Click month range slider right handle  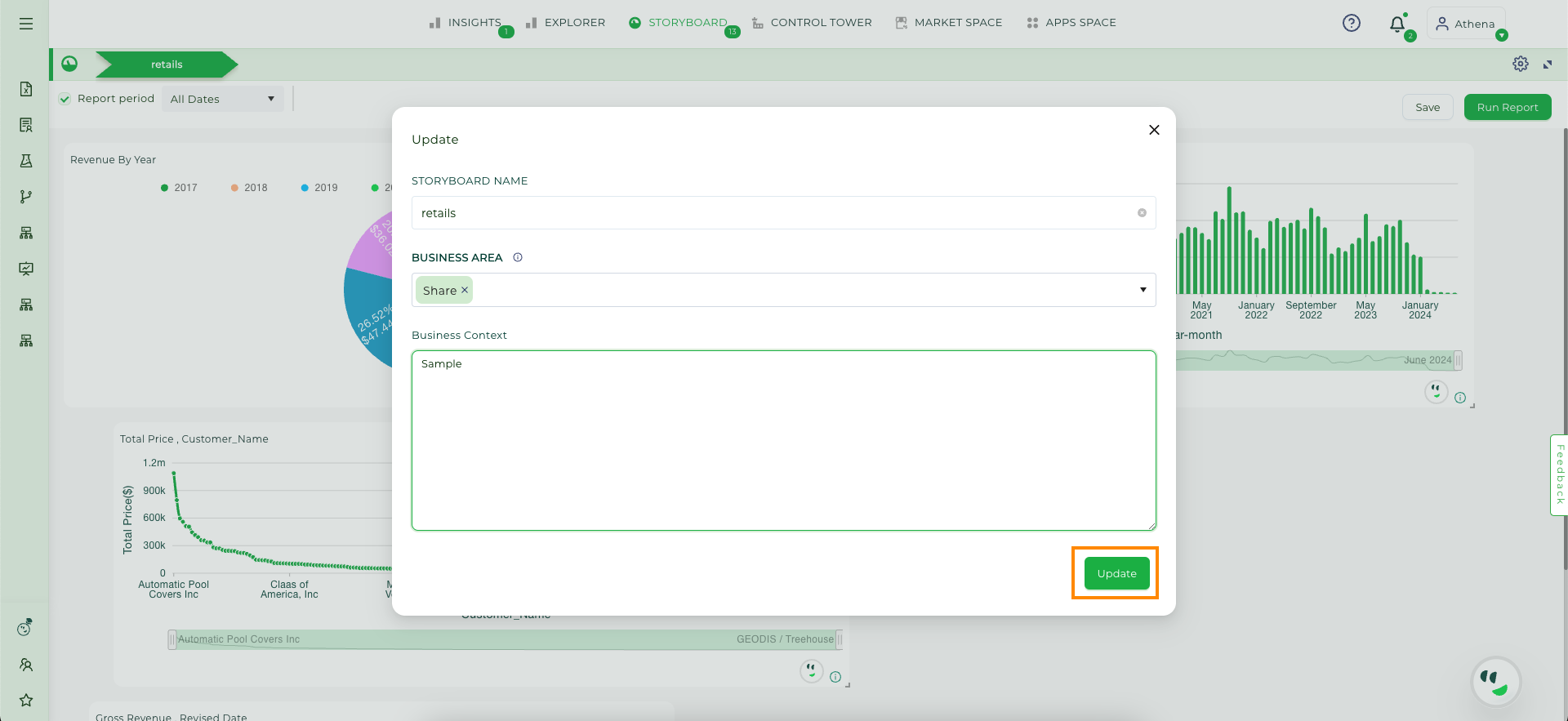tap(1458, 360)
